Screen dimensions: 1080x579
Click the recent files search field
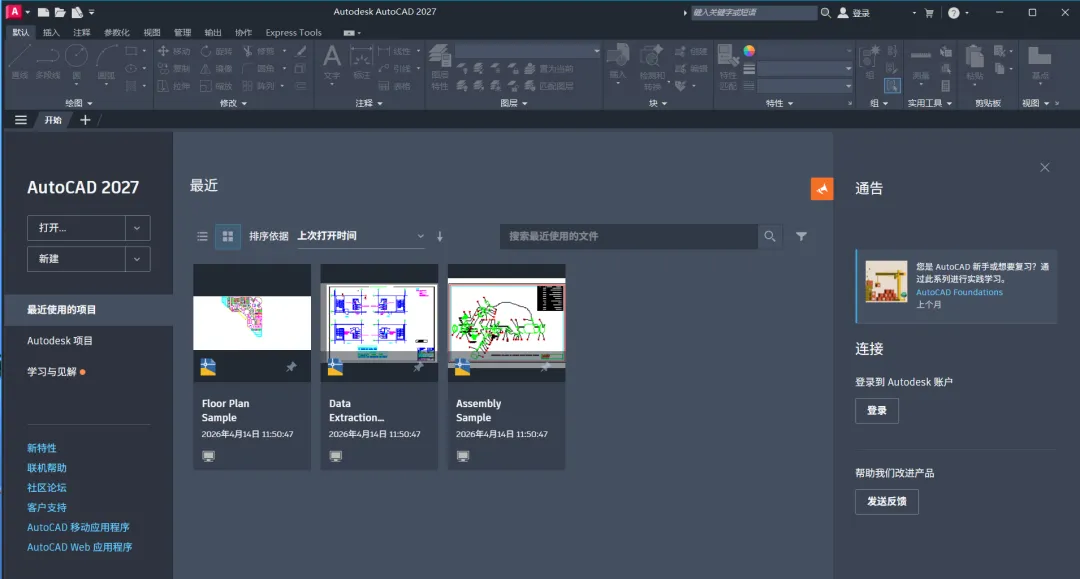[x=628, y=236]
